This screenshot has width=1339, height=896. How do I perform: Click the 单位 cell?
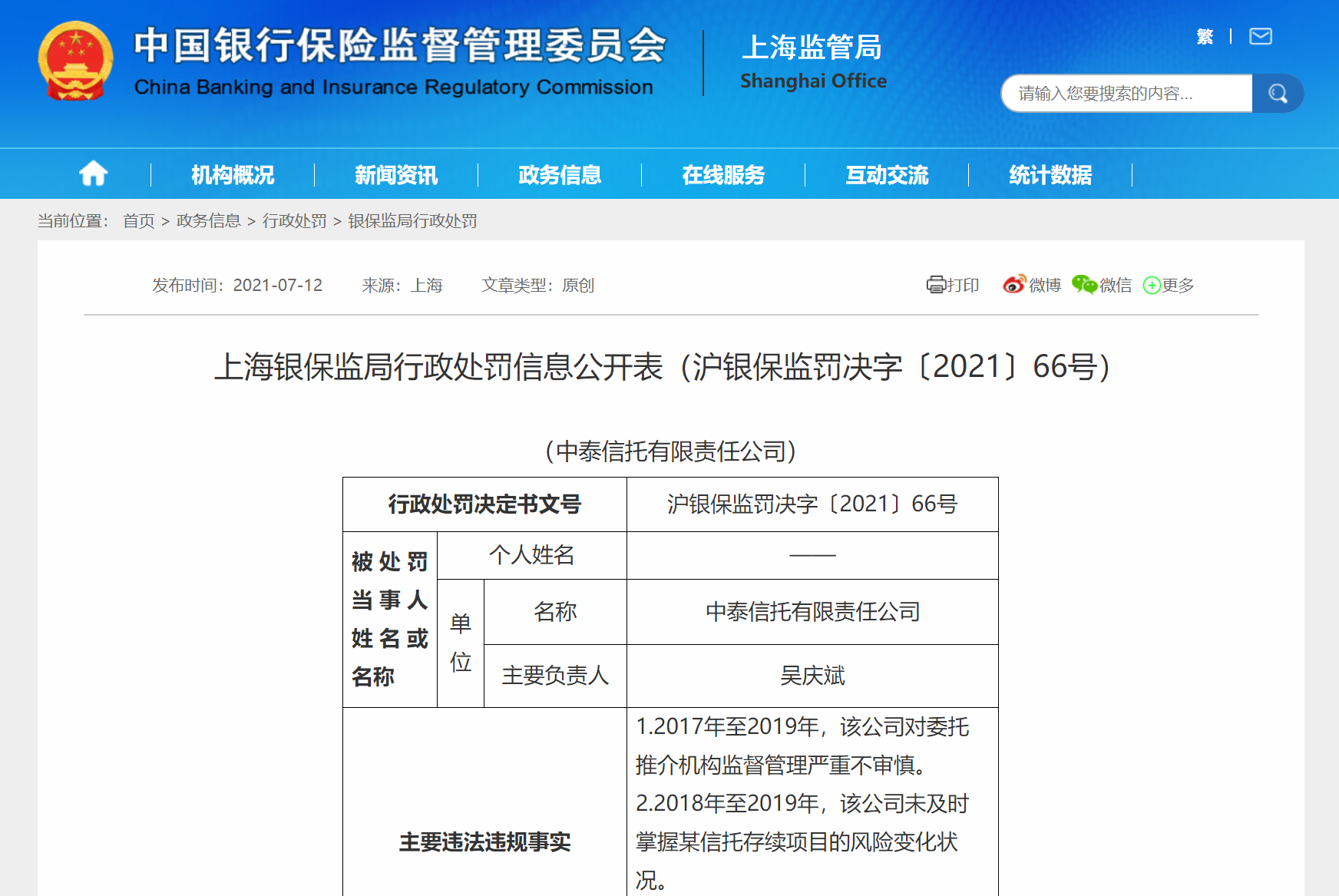461,643
